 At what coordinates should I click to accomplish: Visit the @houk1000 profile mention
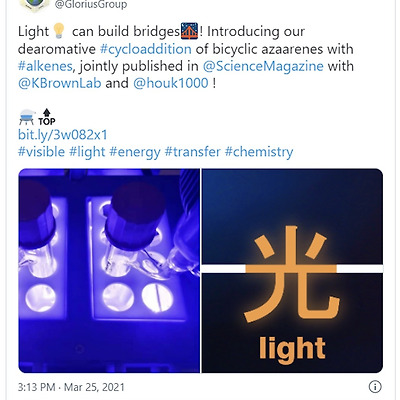tap(171, 83)
